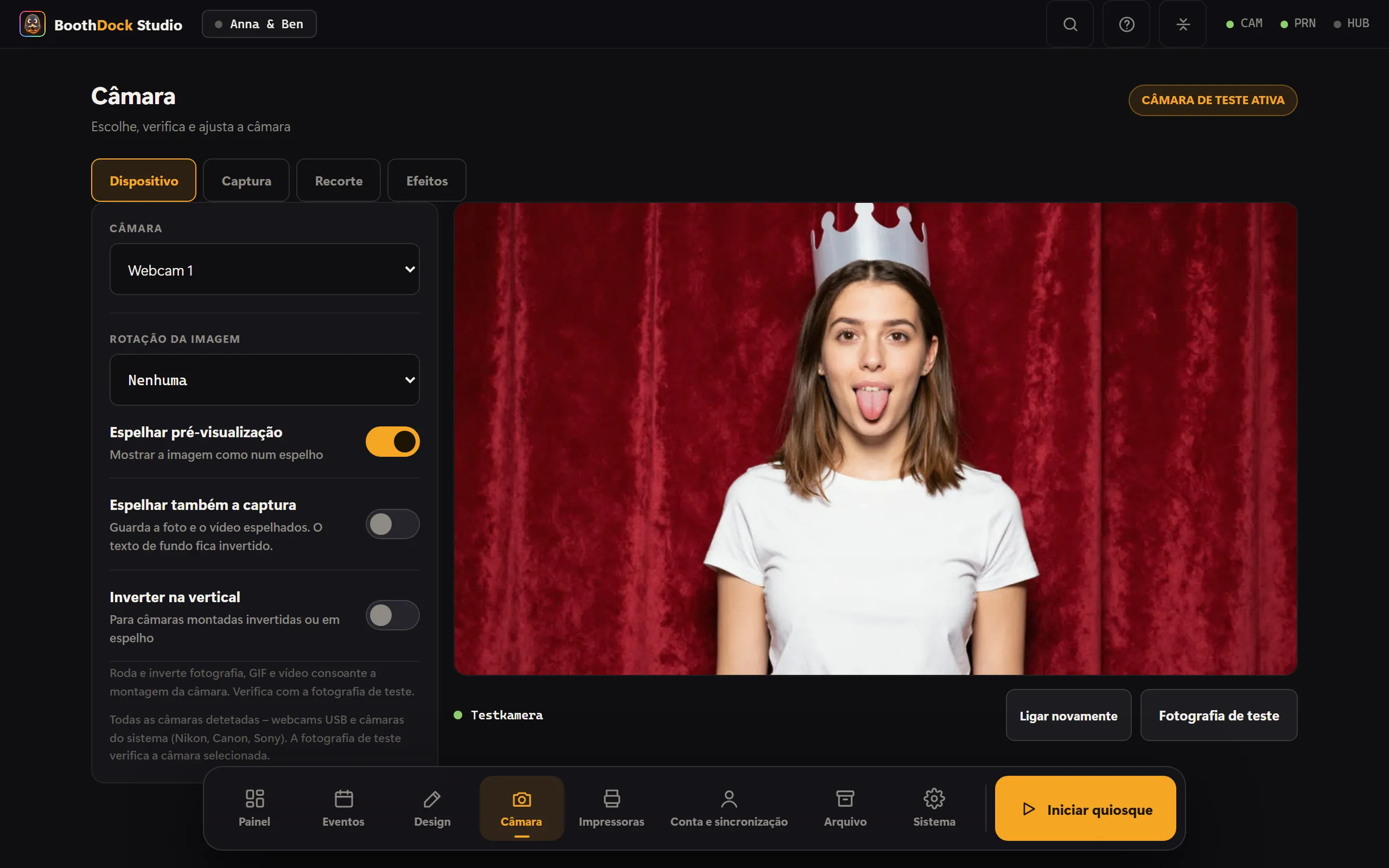The image size is (1389, 868).
Task: Click the CAM status indicator
Action: 1244,23
